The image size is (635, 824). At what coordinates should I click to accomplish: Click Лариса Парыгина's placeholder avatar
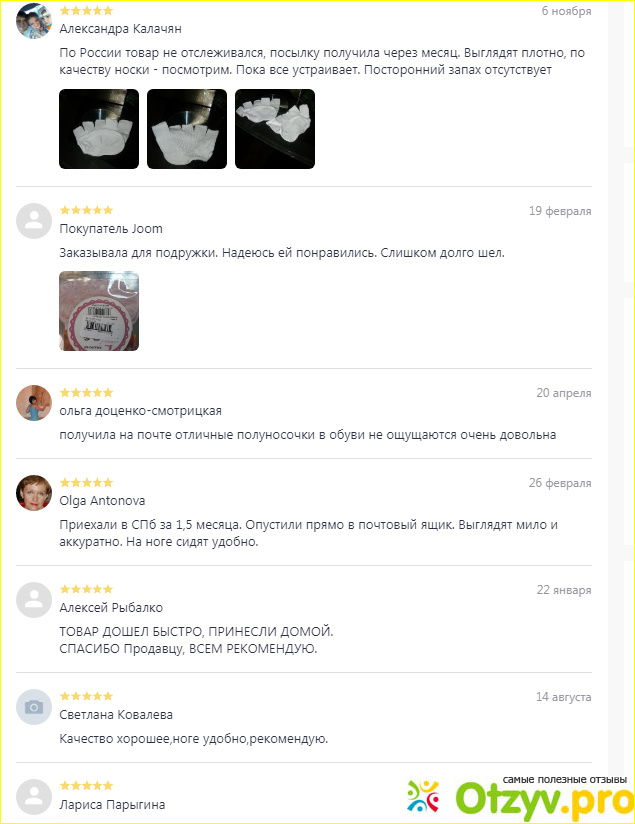coord(34,797)
